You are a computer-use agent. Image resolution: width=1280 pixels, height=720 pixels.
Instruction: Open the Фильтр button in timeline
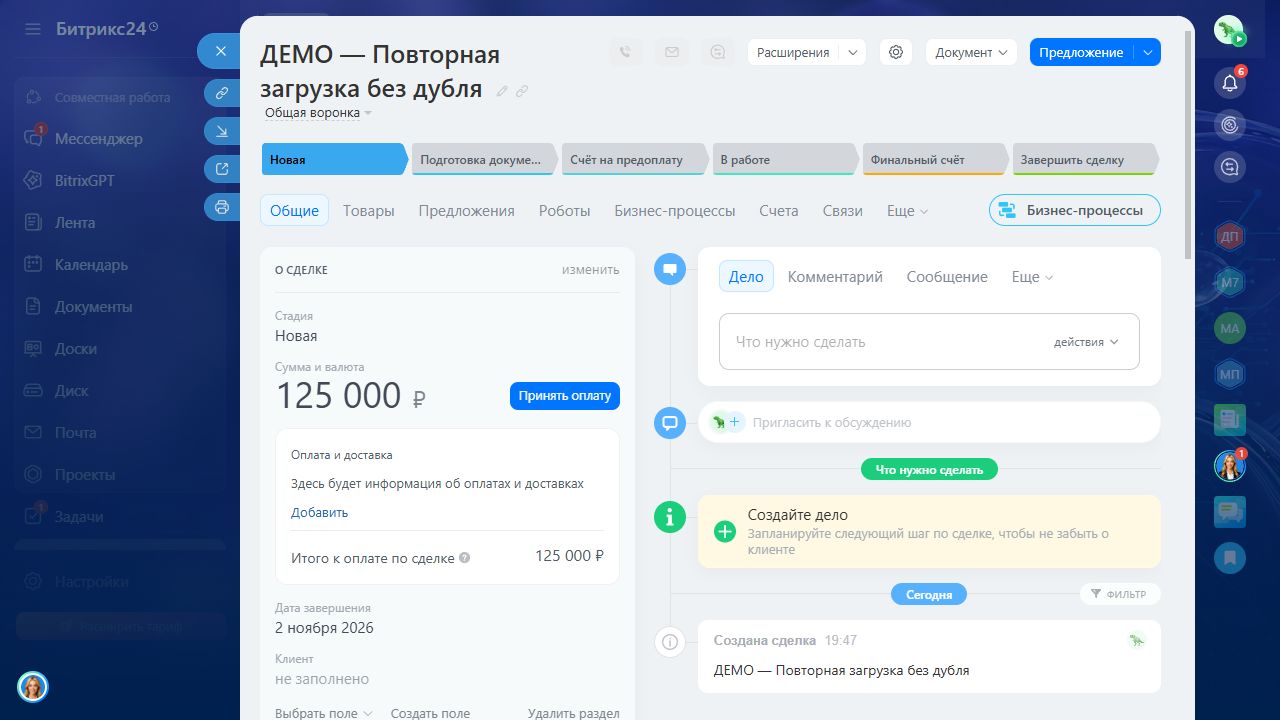[1120, 594]
